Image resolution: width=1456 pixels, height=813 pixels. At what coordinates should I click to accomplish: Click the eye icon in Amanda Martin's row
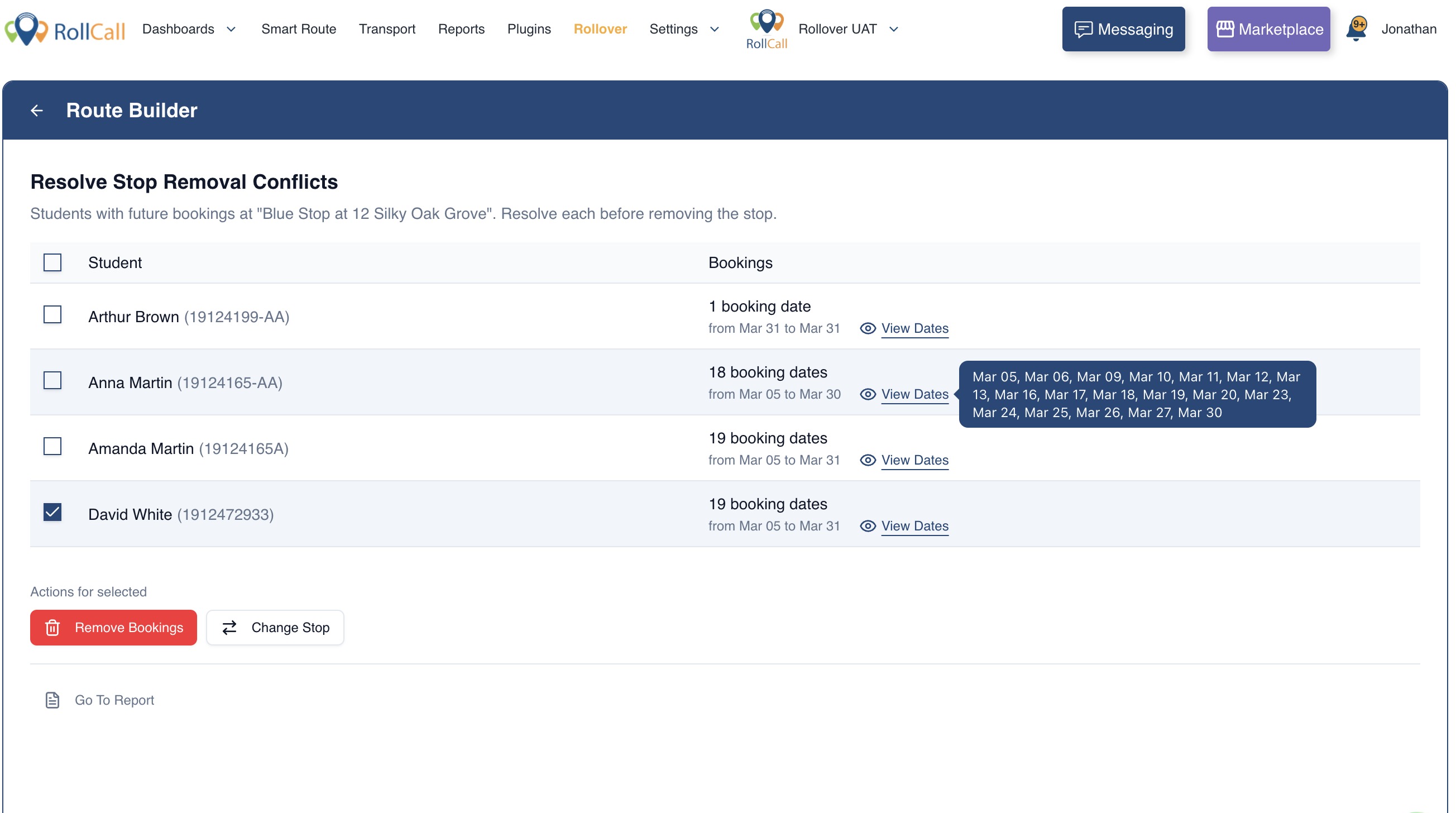pos(868,460)
